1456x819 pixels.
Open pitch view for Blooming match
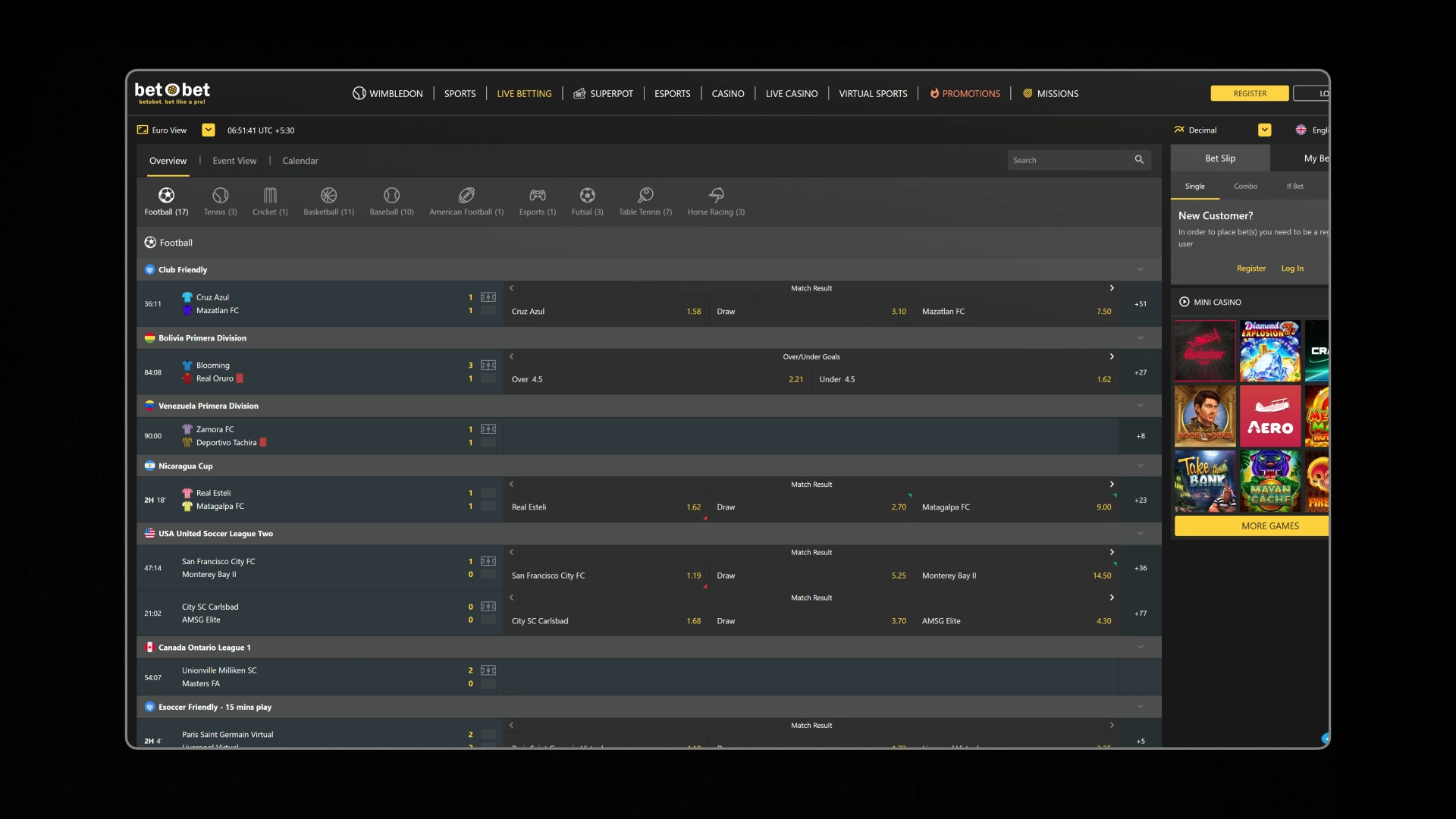point(488,366)
